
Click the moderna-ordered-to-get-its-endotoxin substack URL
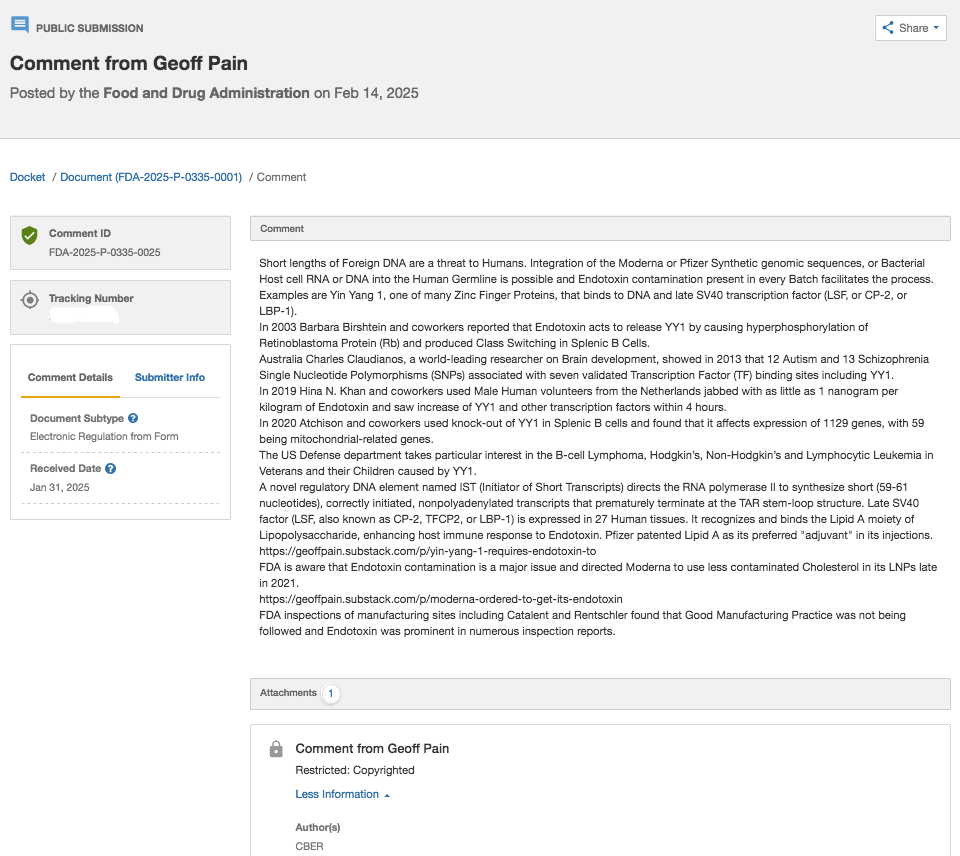click(441, 599)
